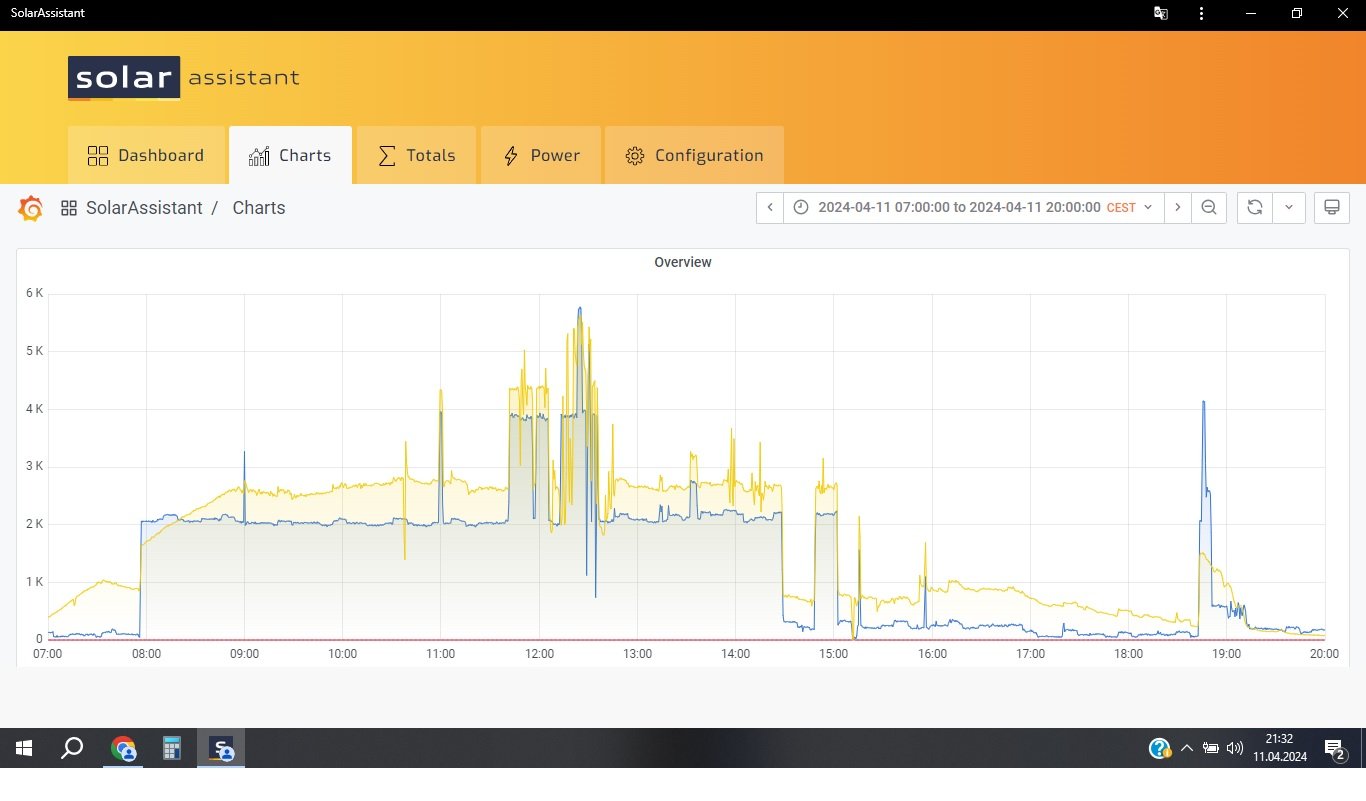Go to the Power tab

(x=541, y=156)
